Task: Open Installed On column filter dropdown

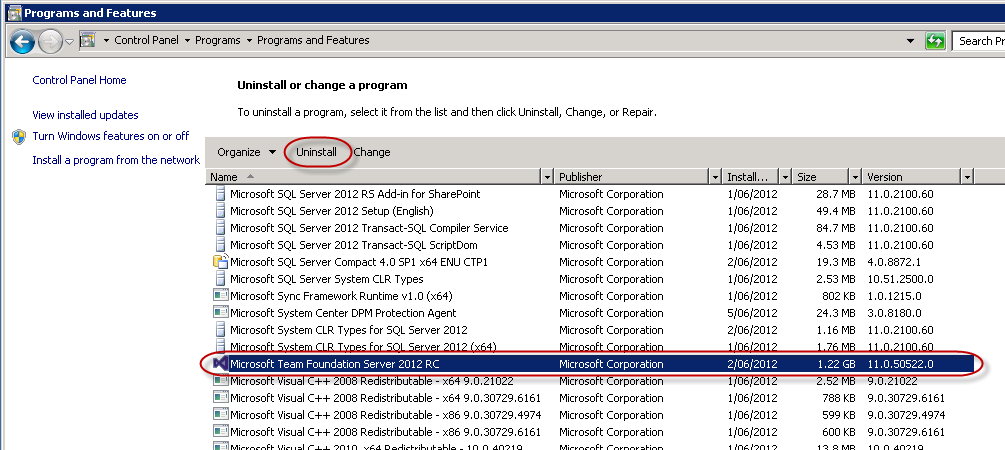Action: click(785, 177)
